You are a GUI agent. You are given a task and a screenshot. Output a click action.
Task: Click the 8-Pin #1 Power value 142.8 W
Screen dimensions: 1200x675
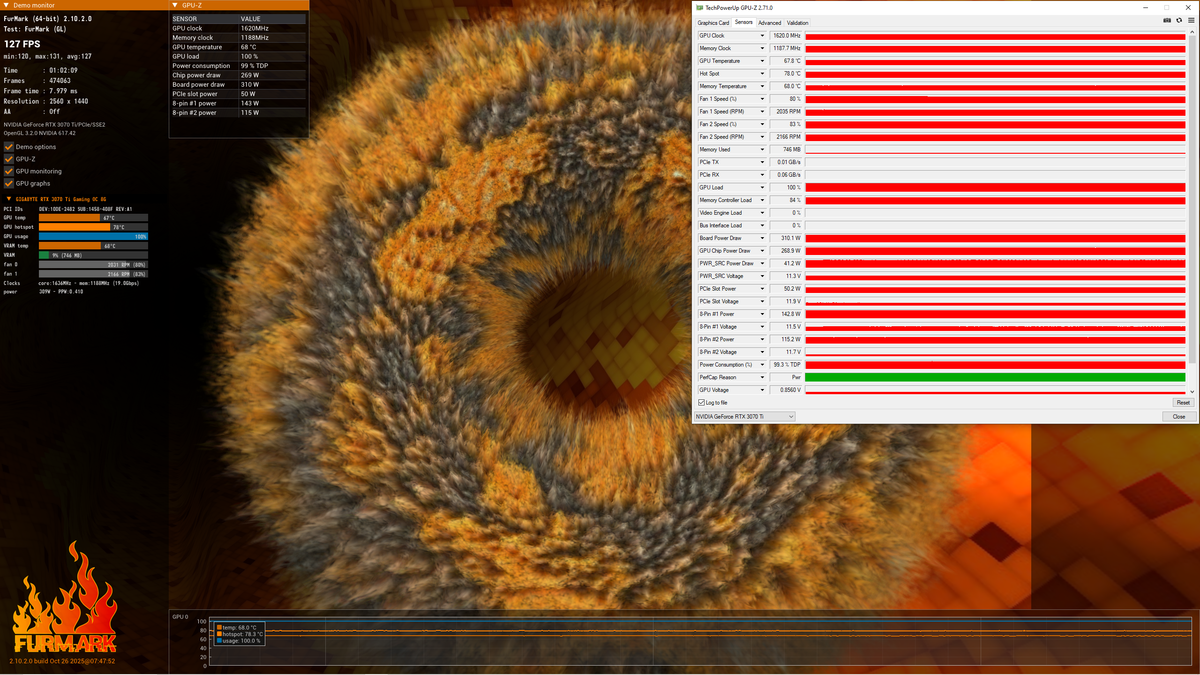(x=786, y=314)
